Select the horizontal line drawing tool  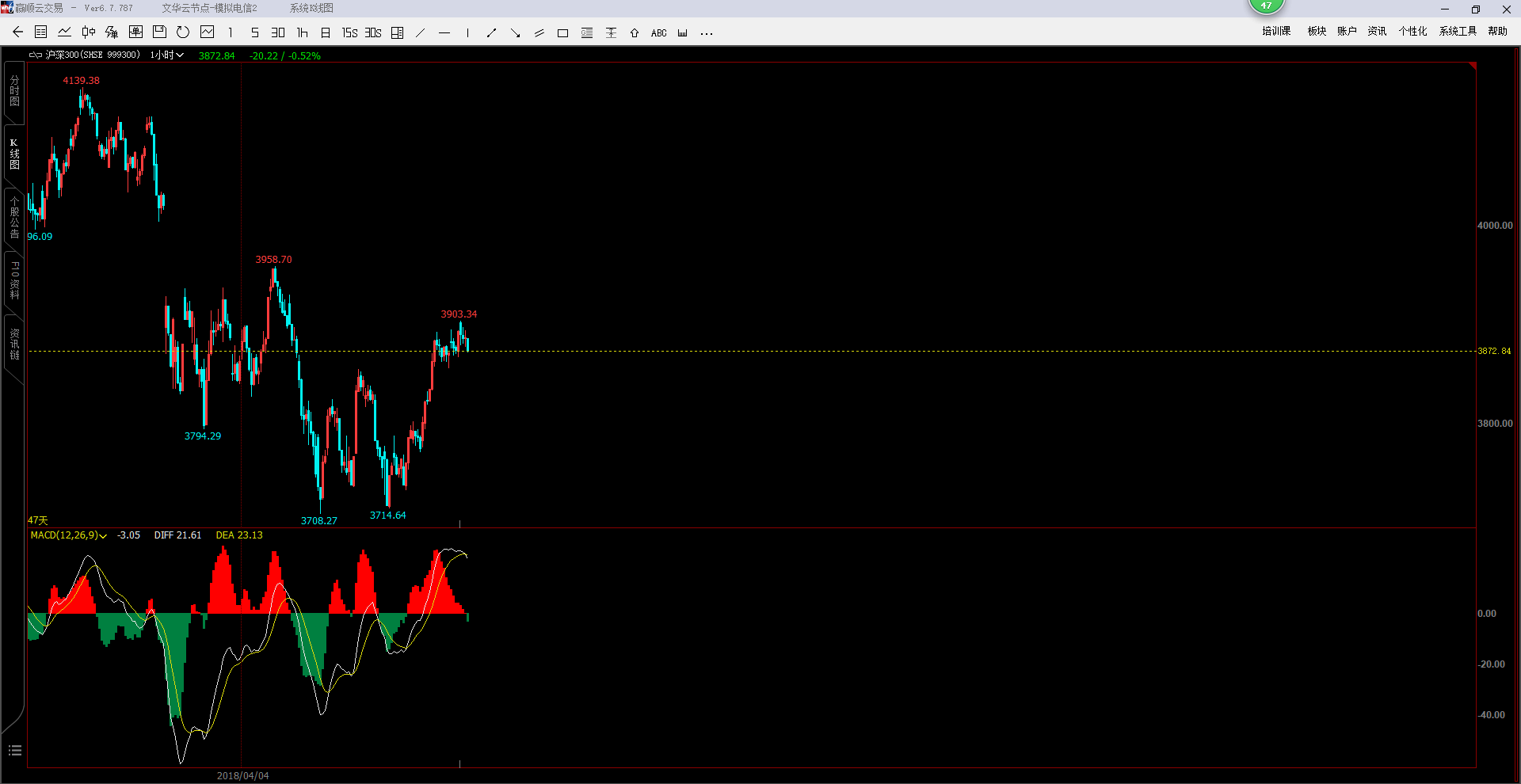[x=444, y=32]
